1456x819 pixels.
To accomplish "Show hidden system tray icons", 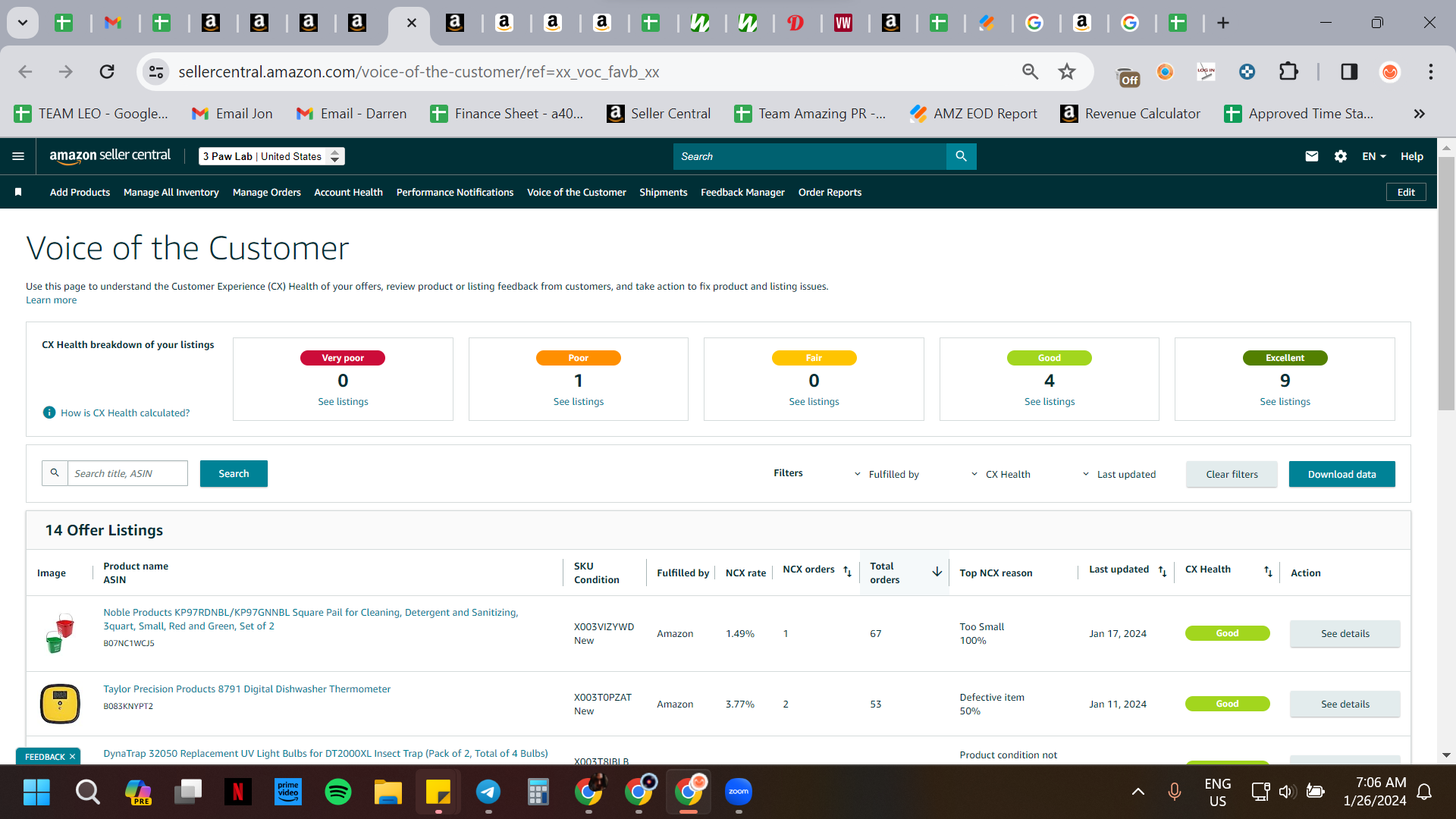I will tap(1138, 792).
